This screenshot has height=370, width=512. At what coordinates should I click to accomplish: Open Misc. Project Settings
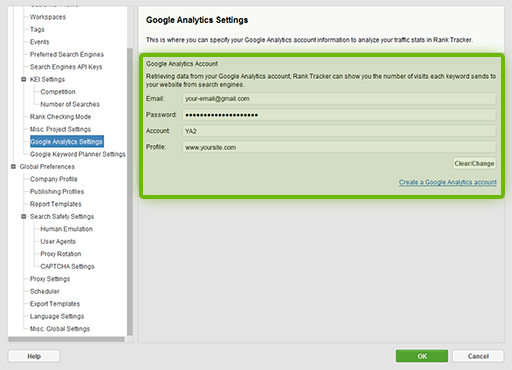pos(60,129)
